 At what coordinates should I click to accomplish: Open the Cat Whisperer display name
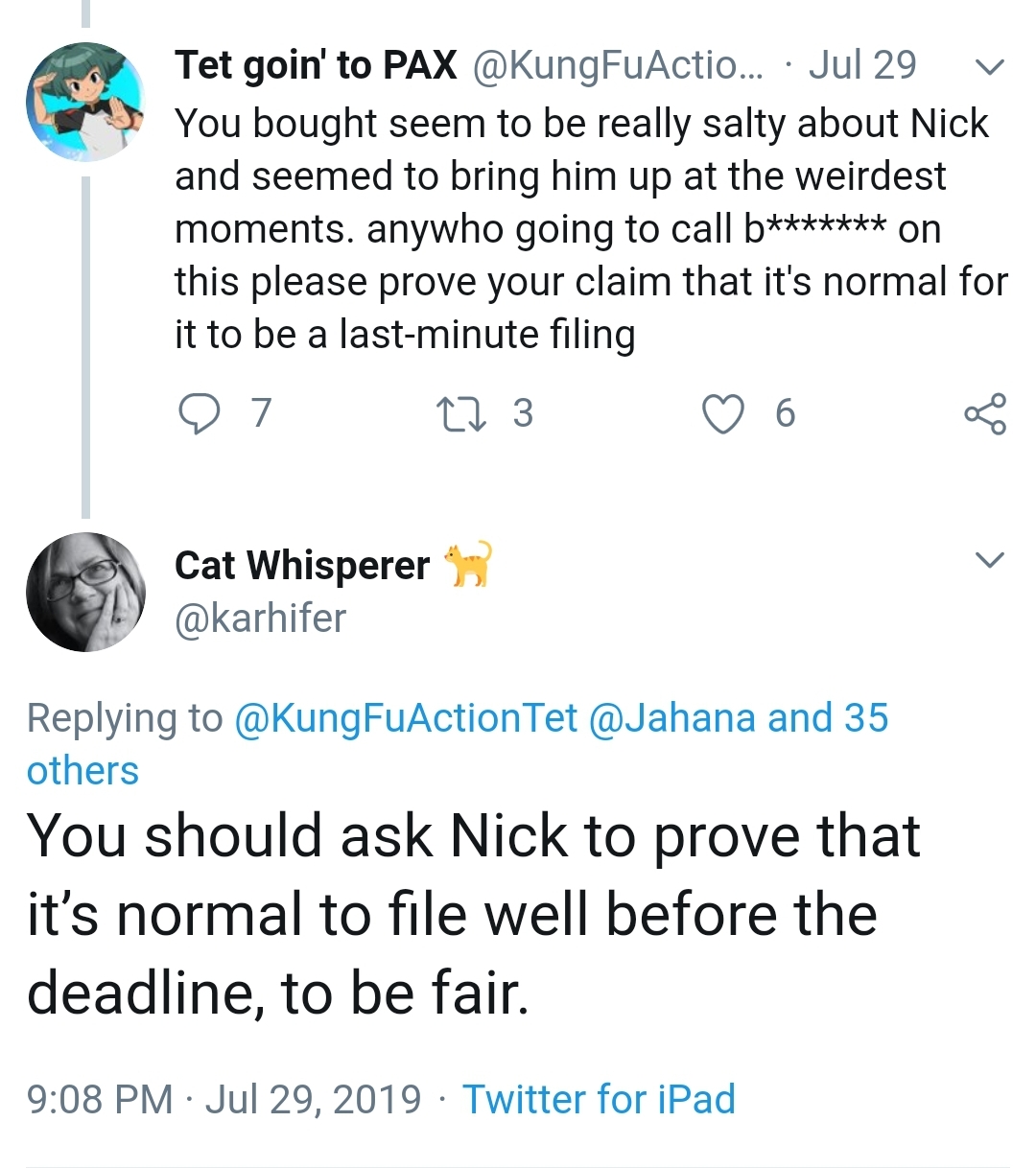click(x=302, y=566)
